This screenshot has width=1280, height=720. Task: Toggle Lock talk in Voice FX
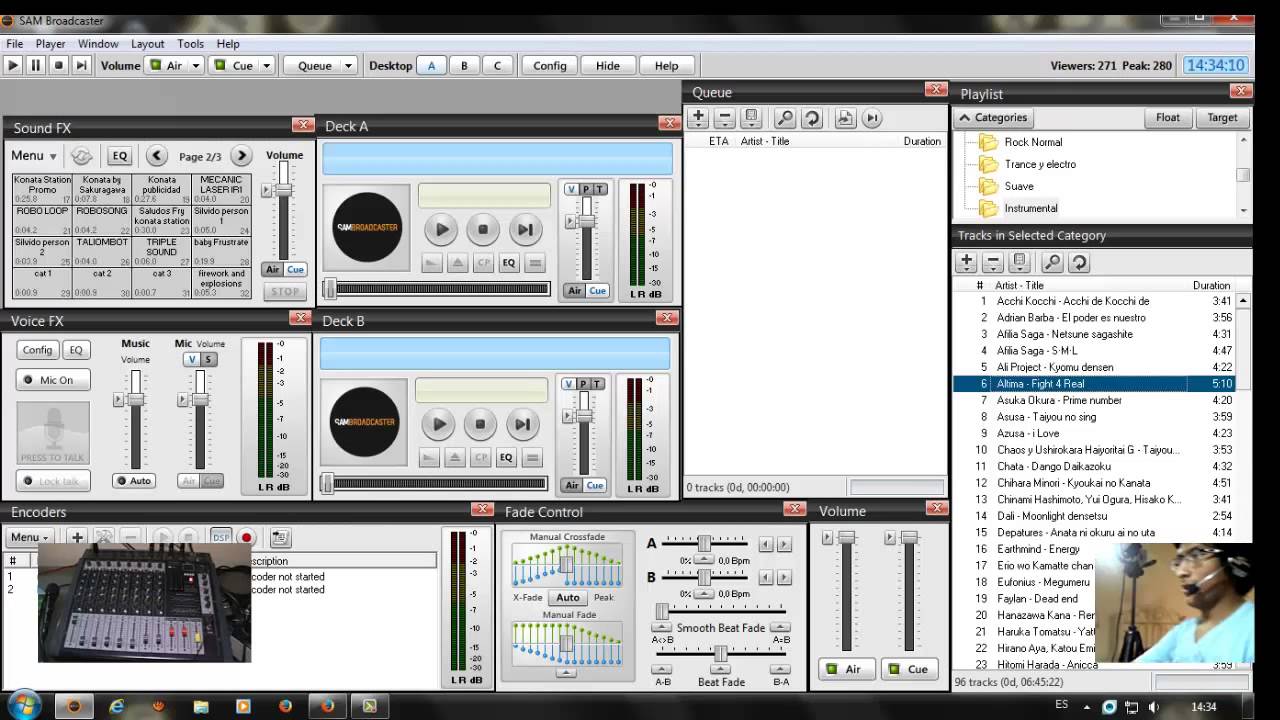53,481
